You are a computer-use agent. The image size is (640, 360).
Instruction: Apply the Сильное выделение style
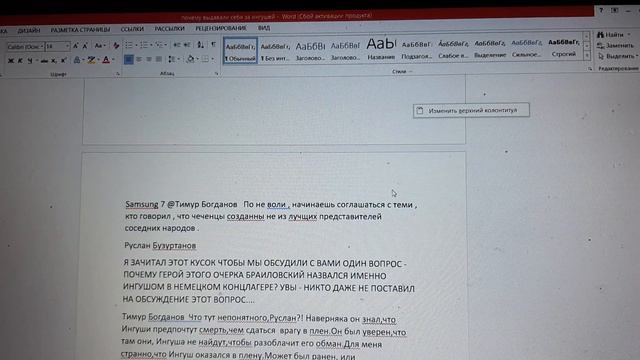[x=527, y=48]
